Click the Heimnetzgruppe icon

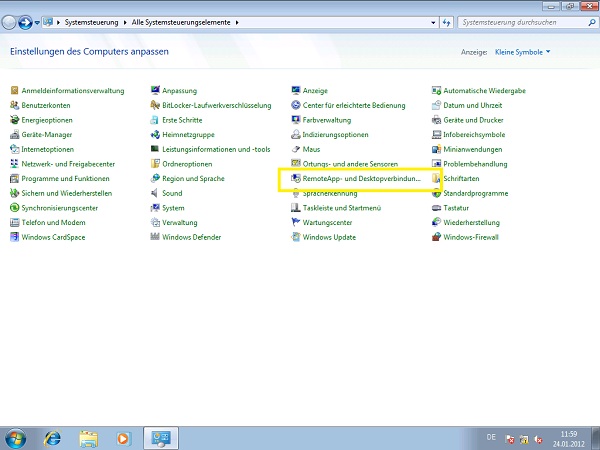pyautogui.click(x=155, y=135)
